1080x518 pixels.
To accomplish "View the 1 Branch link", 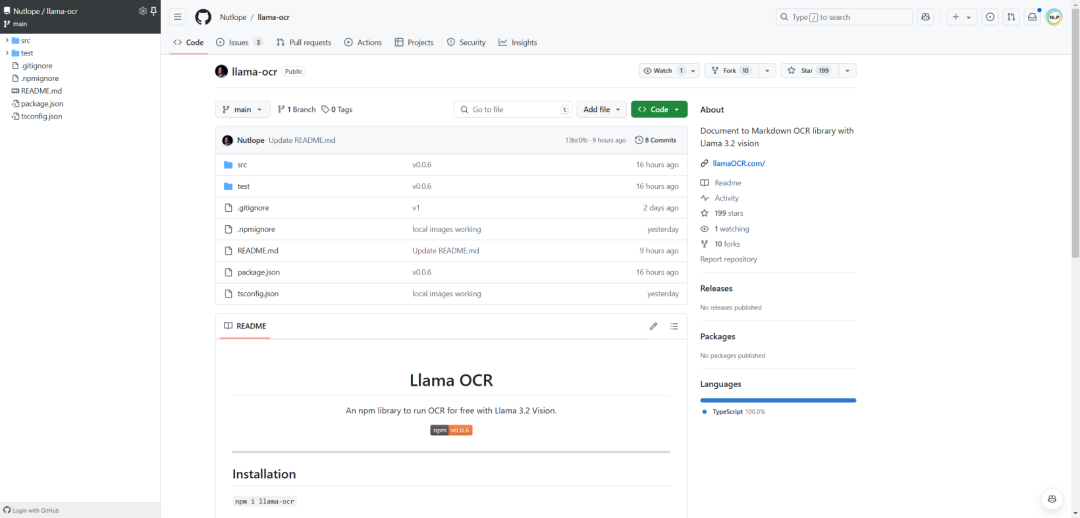I will [x=296, y=110].
